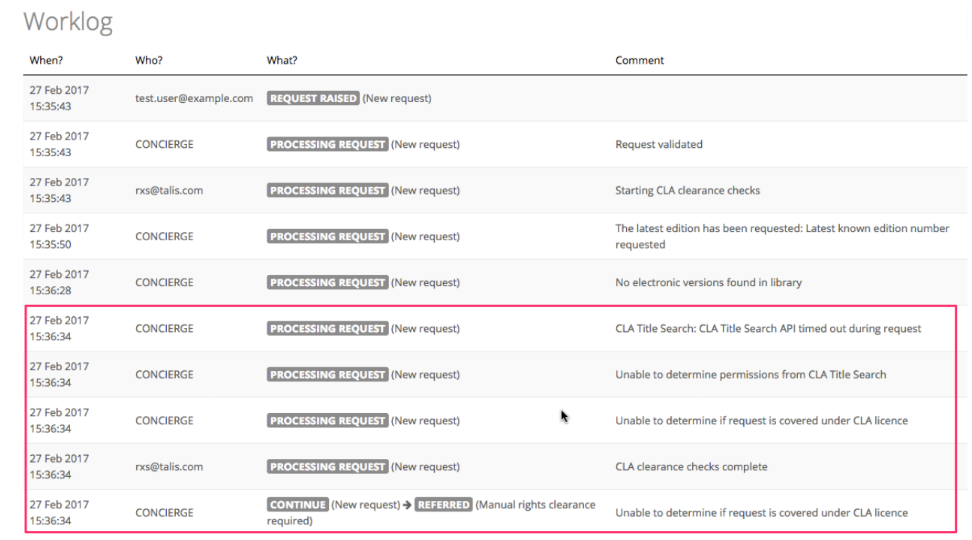Image resolution: width=972 pixels, height=540 pixels.
Task: Click test.user@example.com in the Who column
Action: pyautogui.click(x=194, y=98)
